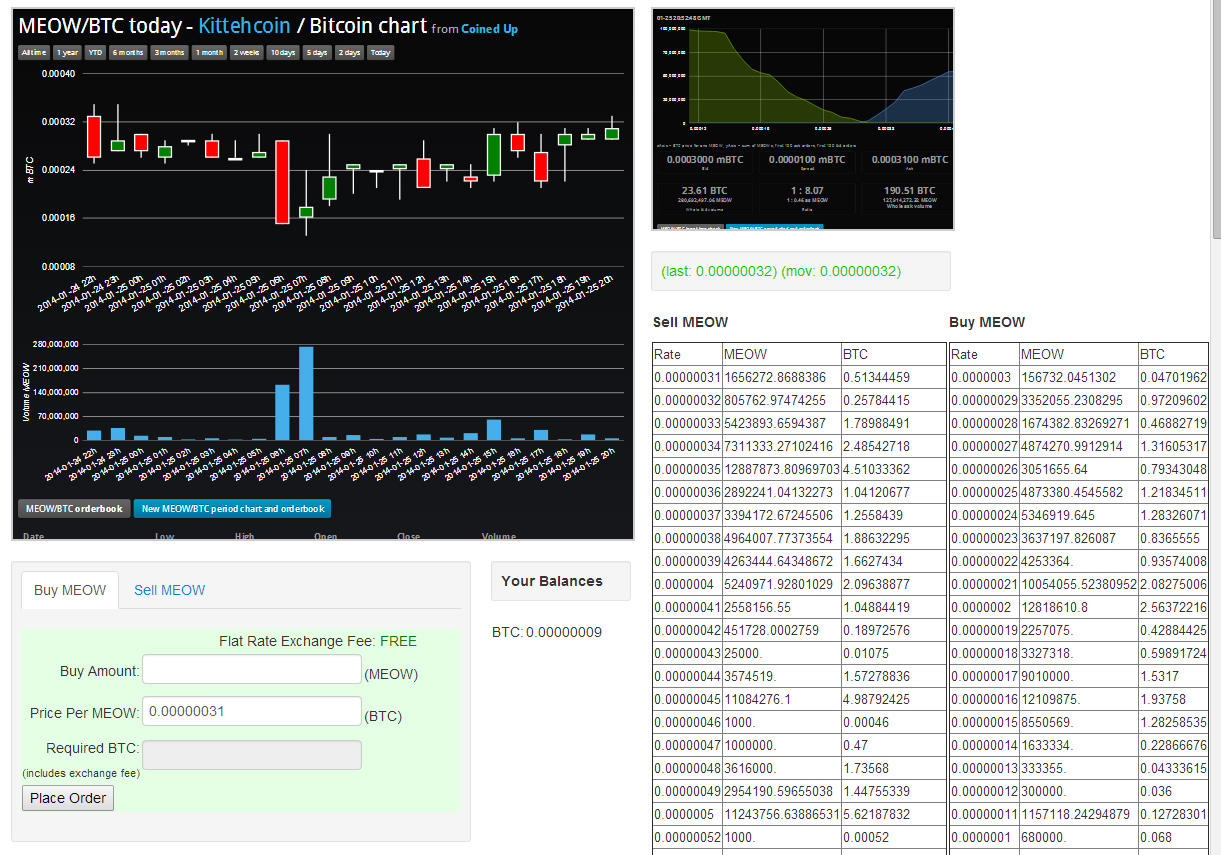Open the depth chart thumbnail image
This screenshot has width=1221, height=855.
click(x=802, y=119)
